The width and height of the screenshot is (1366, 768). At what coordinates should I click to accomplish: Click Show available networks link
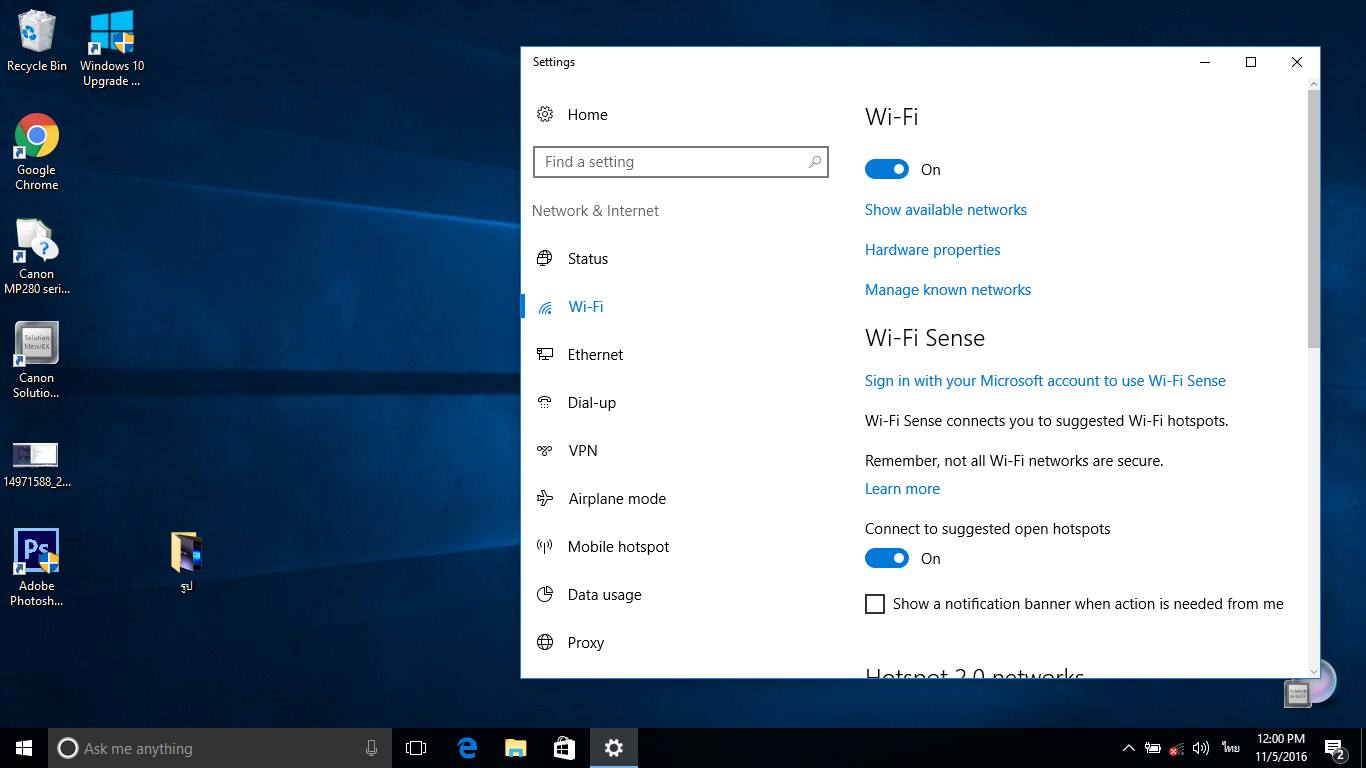pyautogui.click(x=946, y=210)
